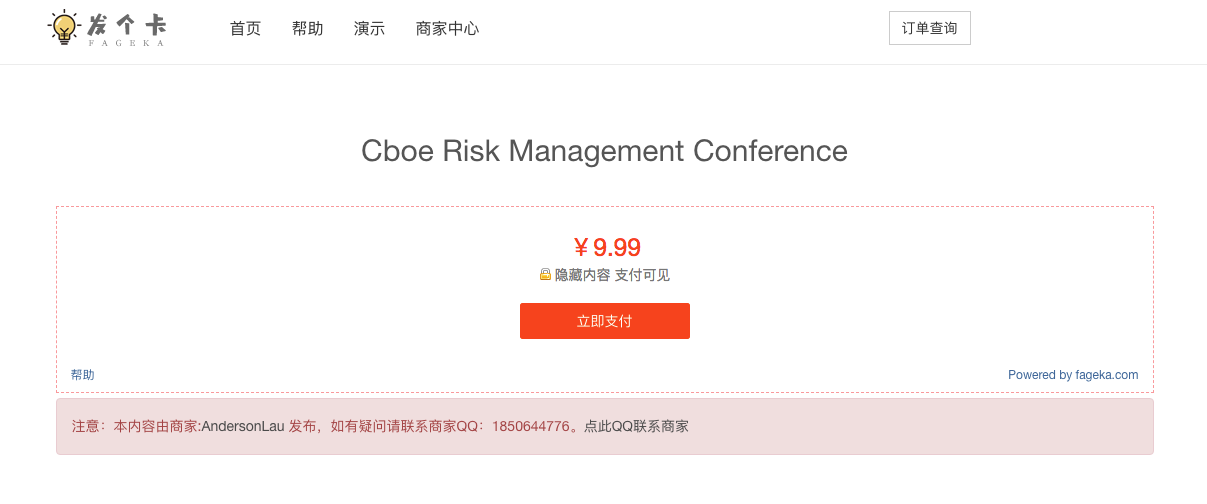This screenshot has width=1207, height=504.
Task: Click the Cboe Risk Management Conference title
Action: tap(604, 151)
